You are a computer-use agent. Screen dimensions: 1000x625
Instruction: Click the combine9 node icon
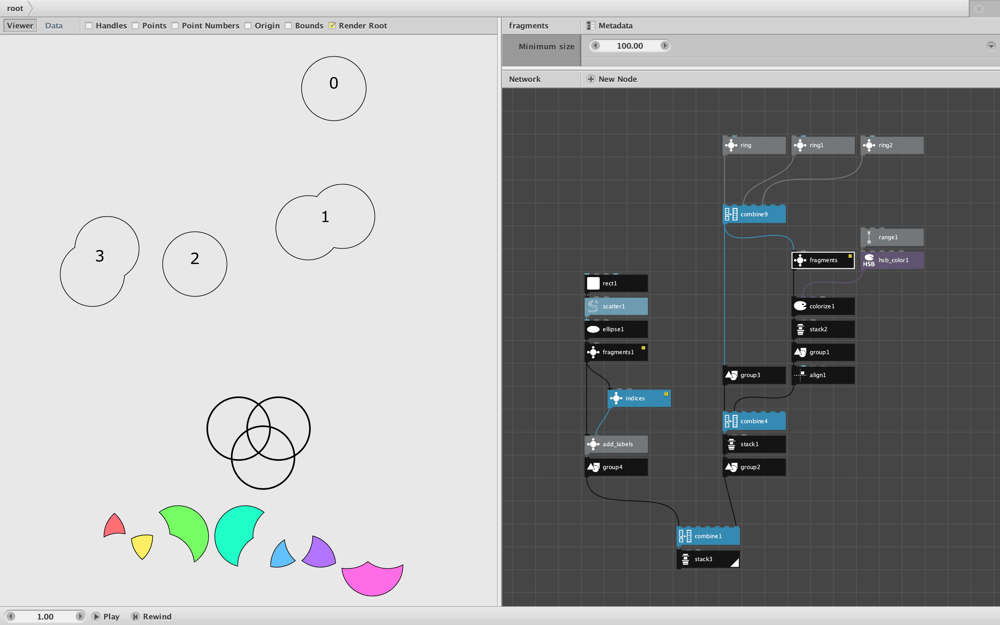(731, 214)
